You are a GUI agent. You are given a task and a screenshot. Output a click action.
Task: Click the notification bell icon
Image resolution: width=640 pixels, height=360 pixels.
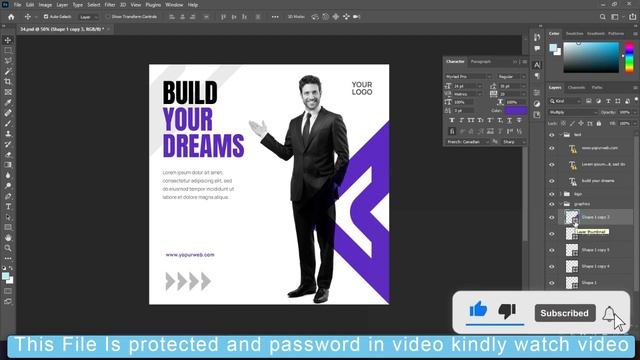tap(609, 313)
